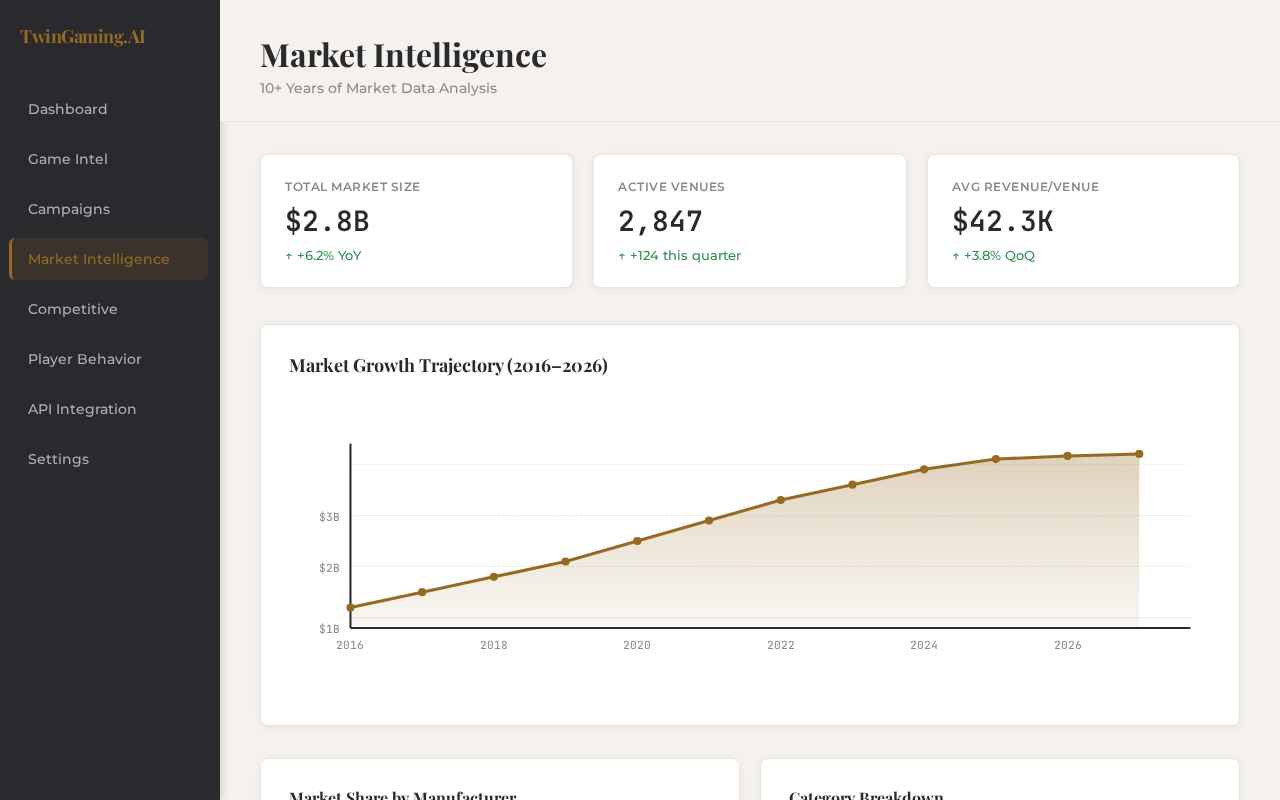
Task: Click the Active Venues card
Action: point(750,221)
